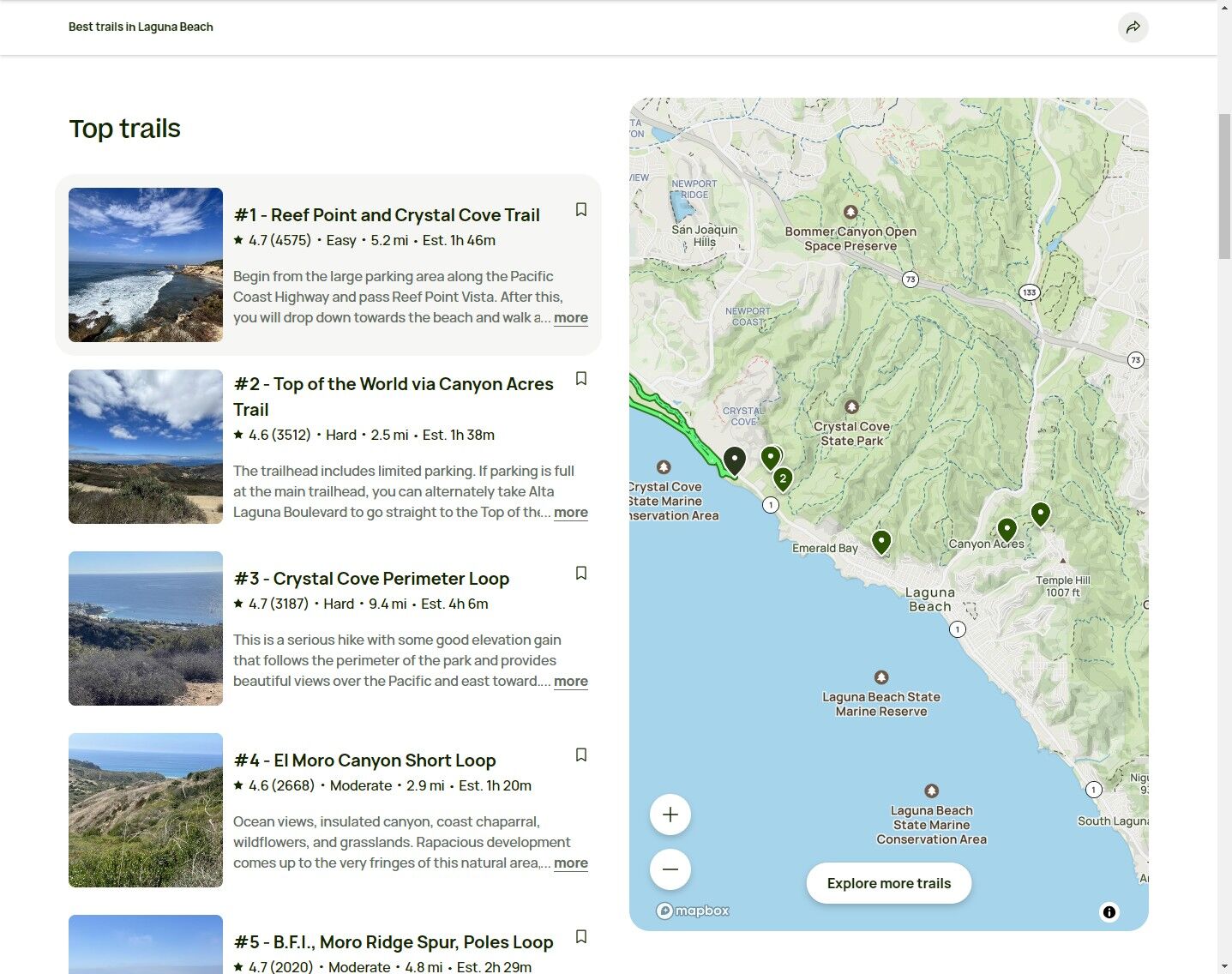Open the El Moro Canyon Short Loop photo

[x=146, y=810]
